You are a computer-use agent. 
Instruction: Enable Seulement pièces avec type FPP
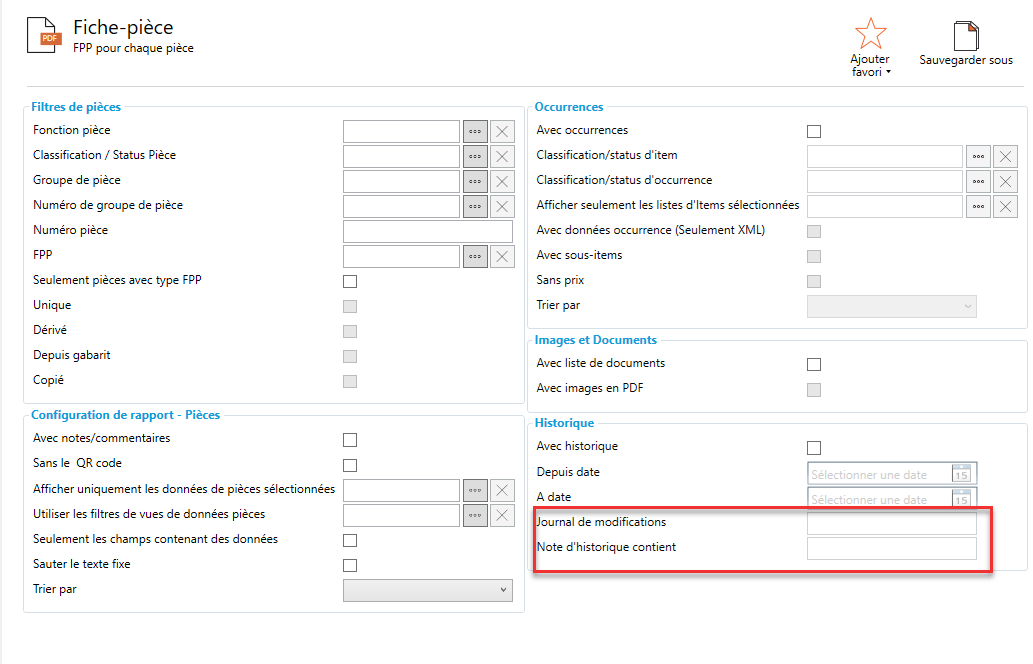[x=350, y=281]
